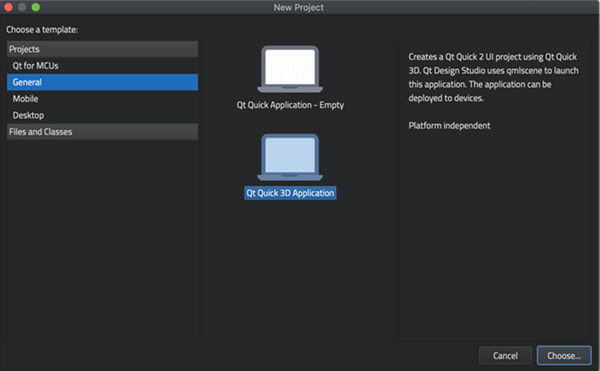Select the Desktop category
The height and width of the screenshot is (371, 600).
pyautogui.click(x=102, y=115)
